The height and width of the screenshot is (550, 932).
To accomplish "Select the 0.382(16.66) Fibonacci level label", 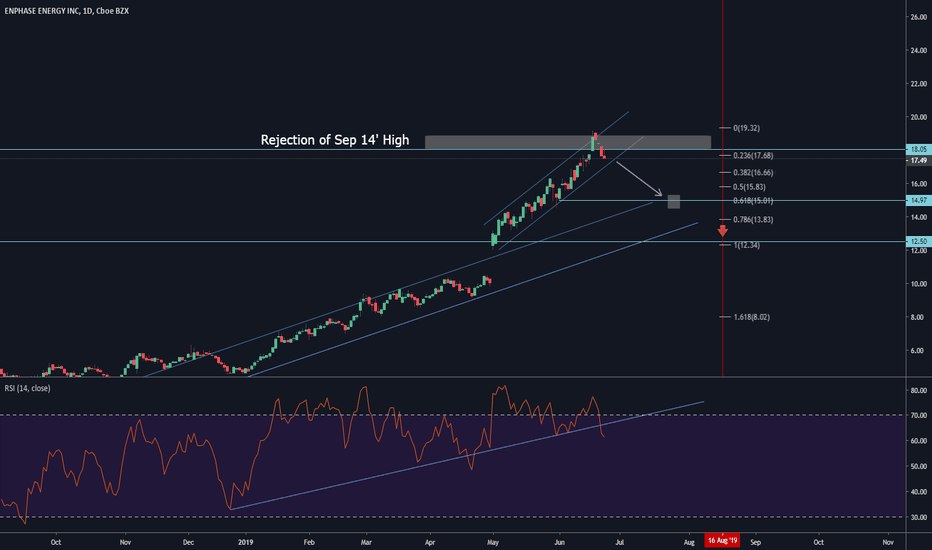I will pyautogui.click(x=753, y=172).
